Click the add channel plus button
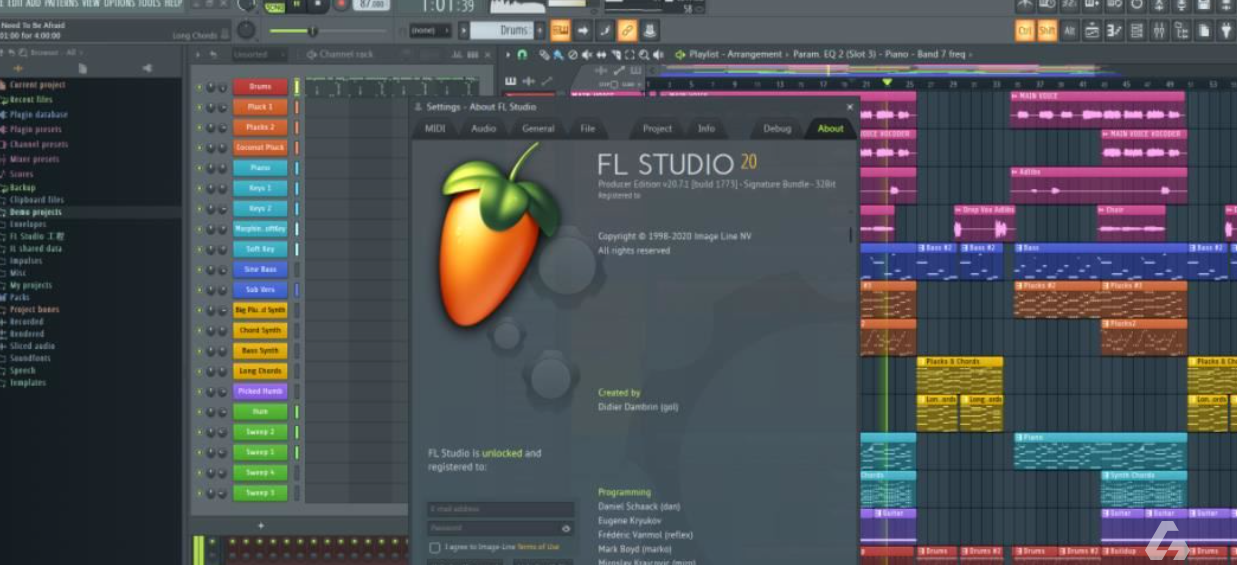 click(x=261, y=525)
